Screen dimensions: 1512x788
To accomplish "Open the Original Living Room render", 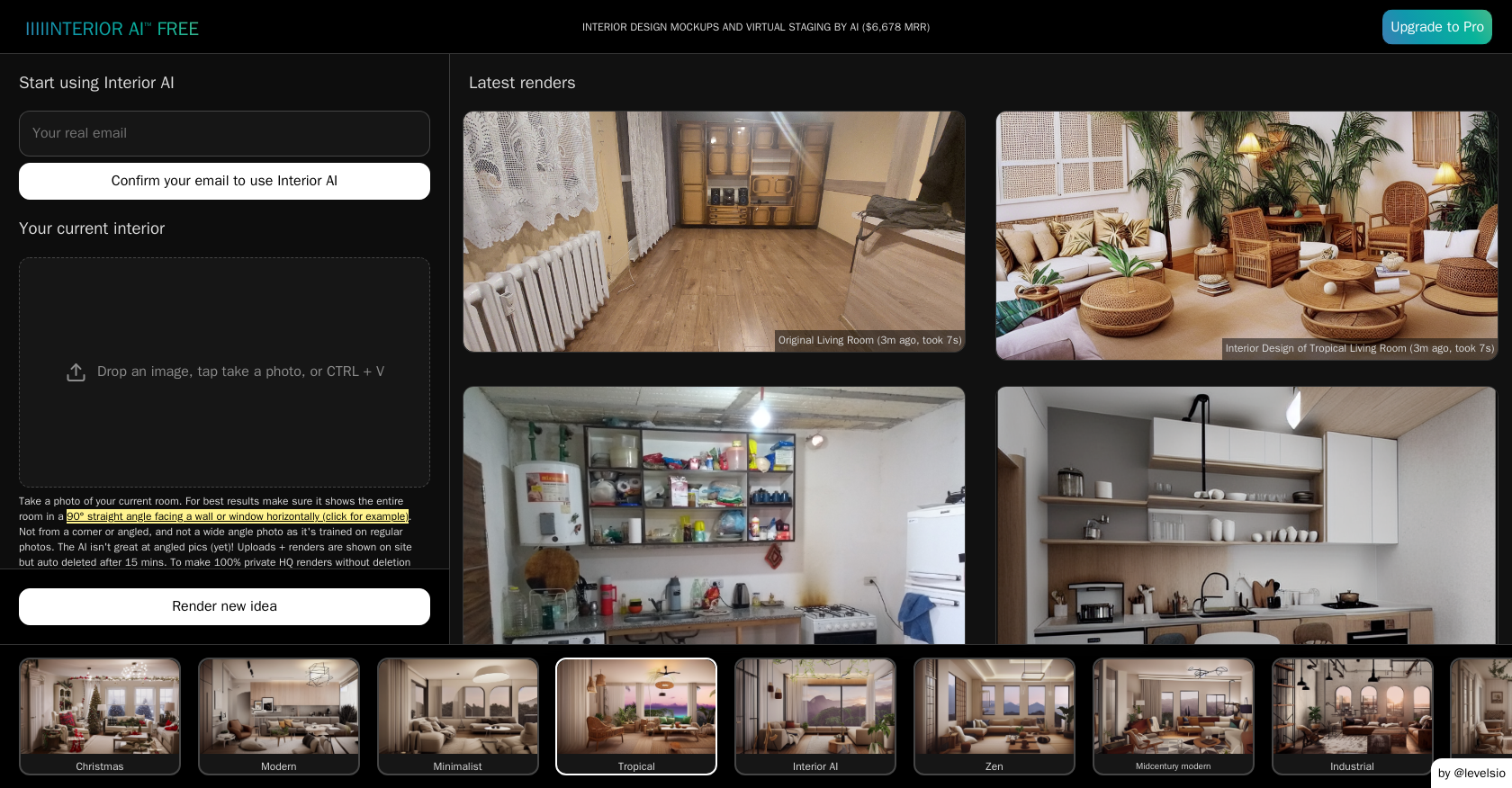I will [714, 231].
